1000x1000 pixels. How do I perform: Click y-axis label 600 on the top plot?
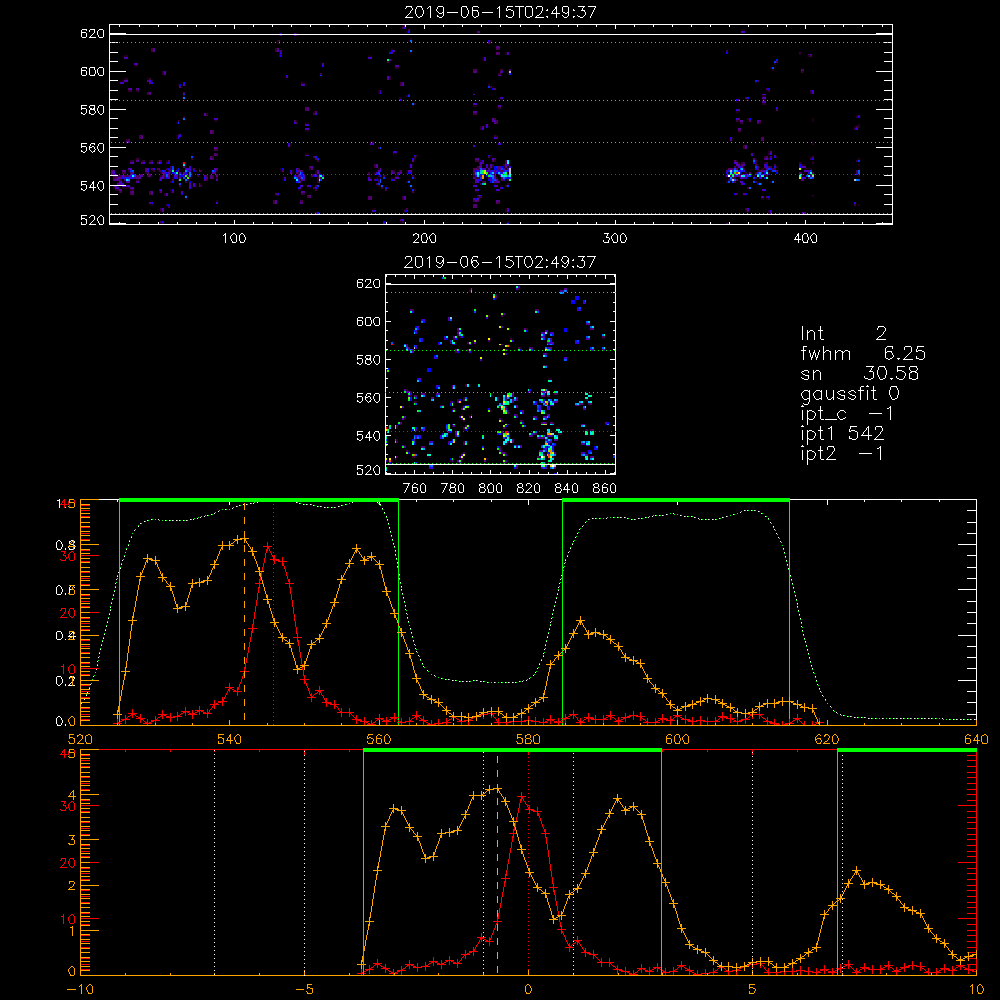coord(92,71)
